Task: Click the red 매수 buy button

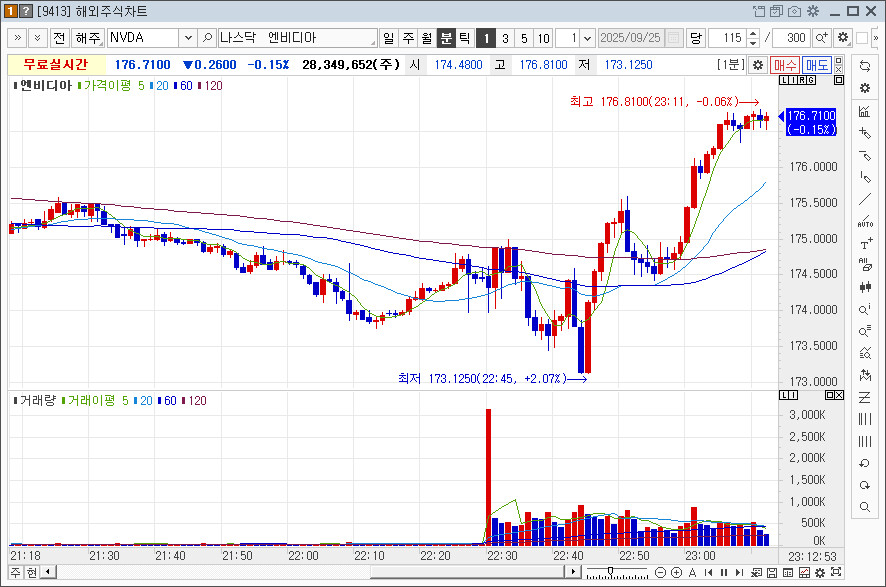Action: (785, 64)
